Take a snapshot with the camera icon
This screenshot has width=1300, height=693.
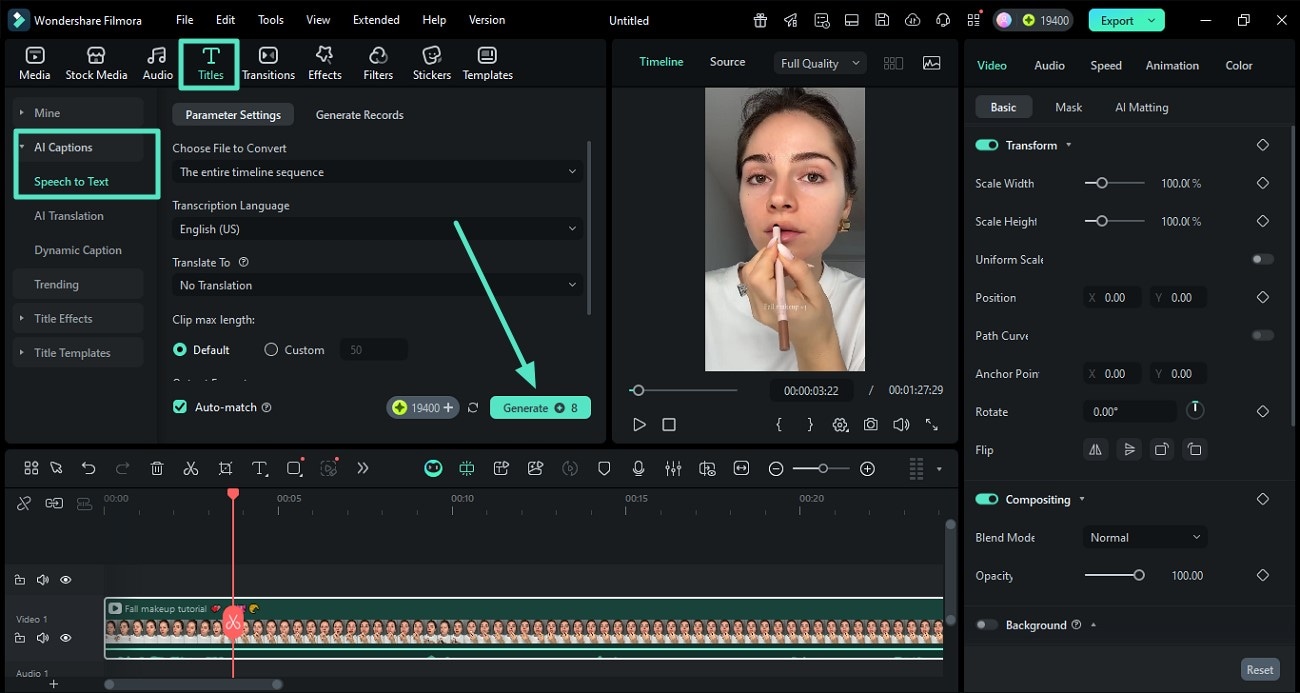point(871,424)
